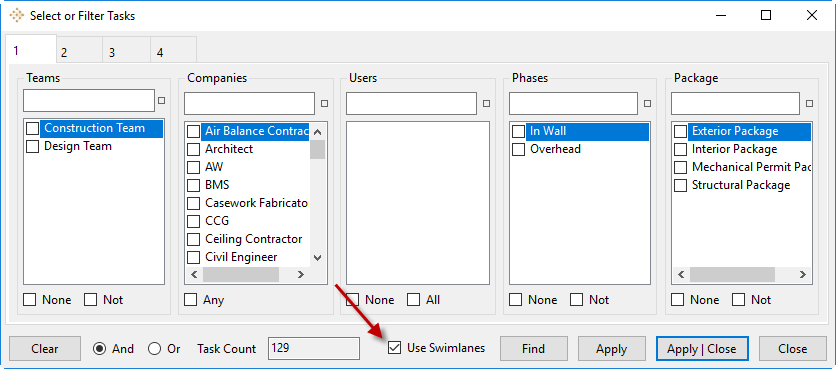This screenshot has height=369, width=836.
Task: Toggle the Use Swimlanes checkbox
Action: (395, 348)
